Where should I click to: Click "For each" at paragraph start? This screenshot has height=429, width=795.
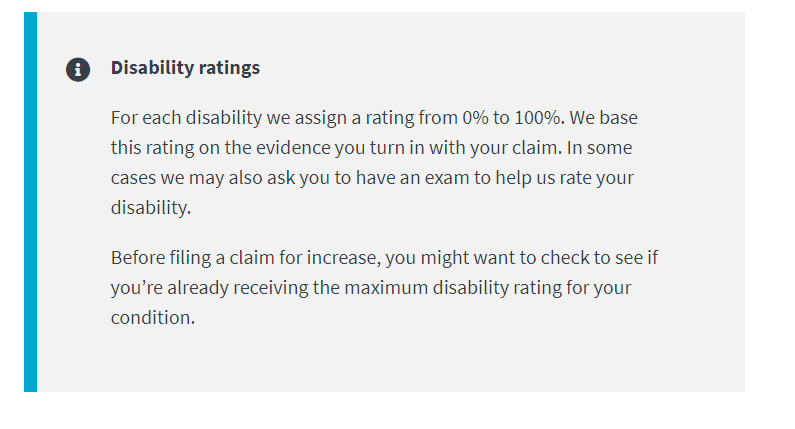tap(146, 118)
